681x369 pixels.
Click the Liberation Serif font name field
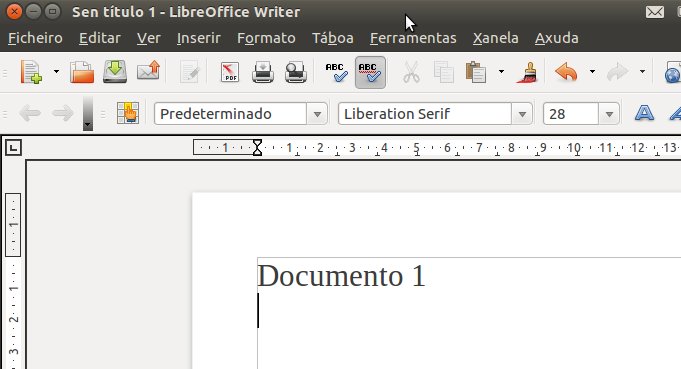click(x=424, y=114)
